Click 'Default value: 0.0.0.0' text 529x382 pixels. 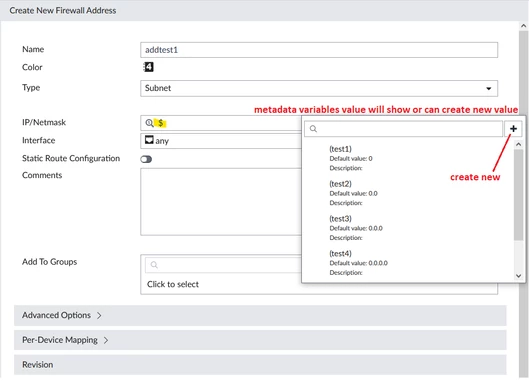coord(359,263)
